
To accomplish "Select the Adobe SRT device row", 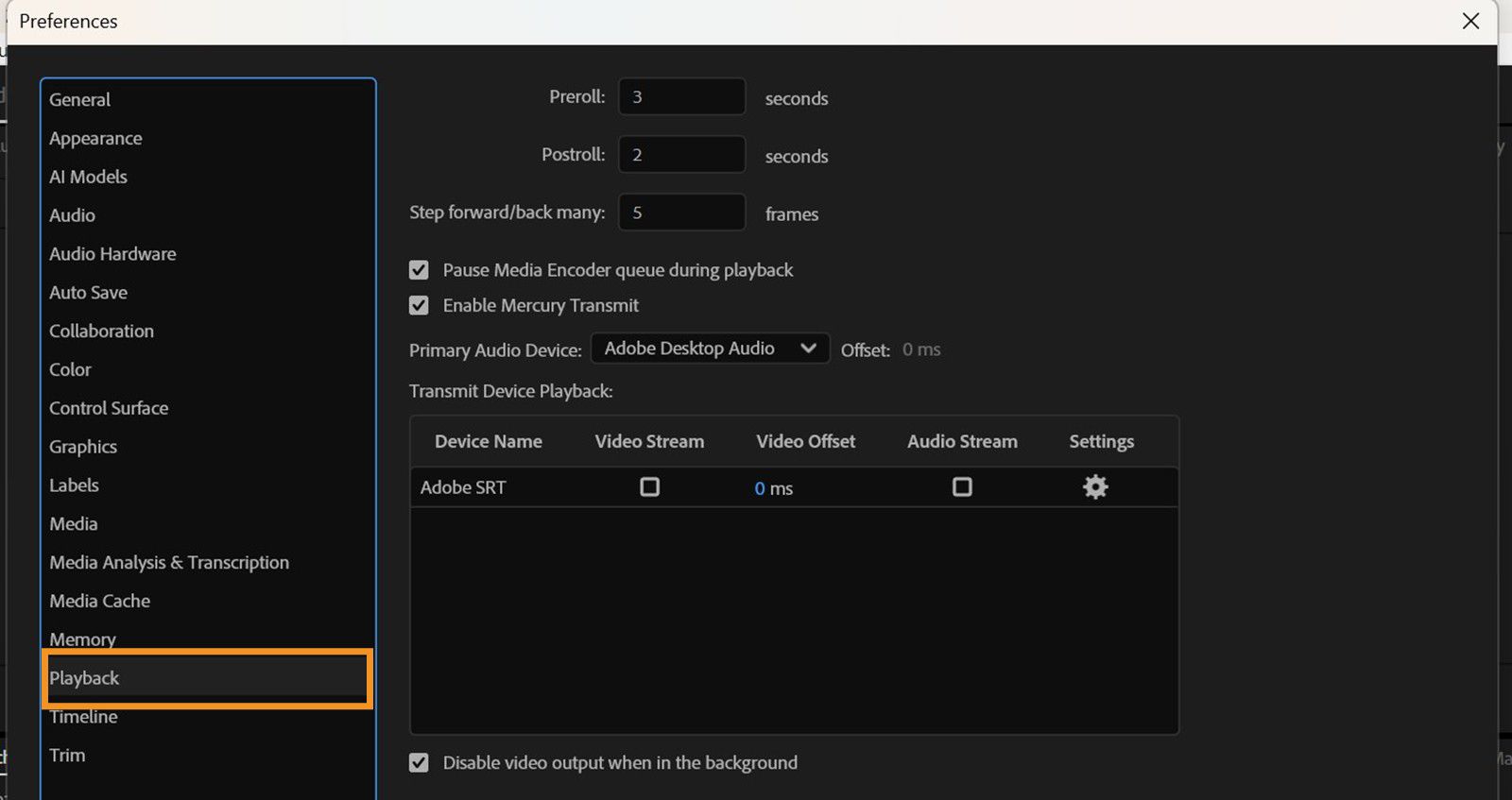I will (x=463, y=488).
